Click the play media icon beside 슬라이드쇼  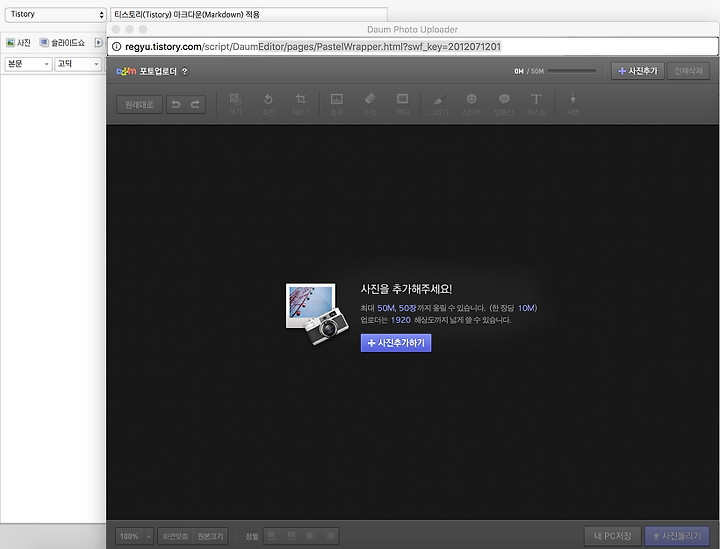(98, 43)
